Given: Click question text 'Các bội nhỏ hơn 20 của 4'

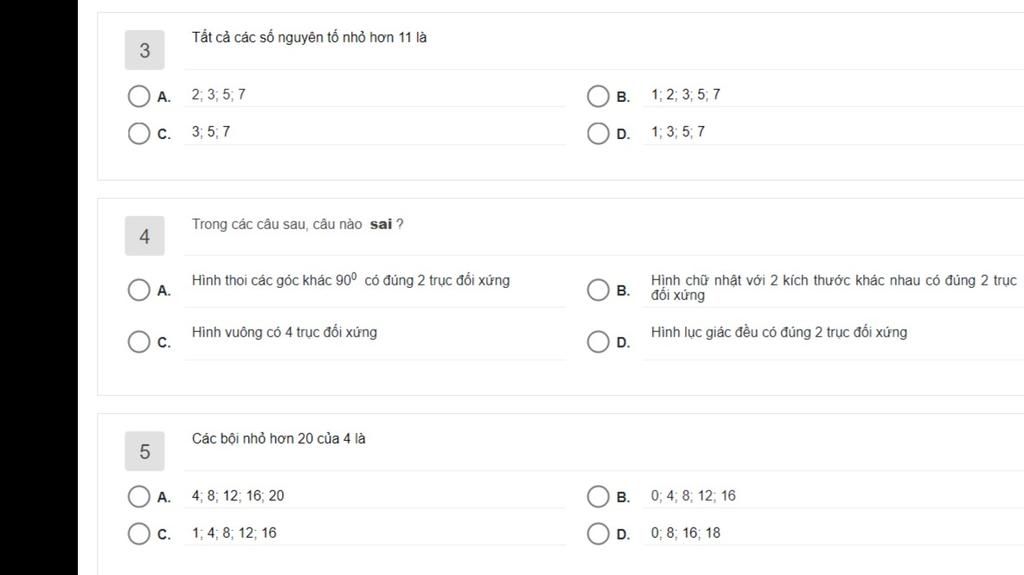Looking at the screenshot, I should pos(278,438).
